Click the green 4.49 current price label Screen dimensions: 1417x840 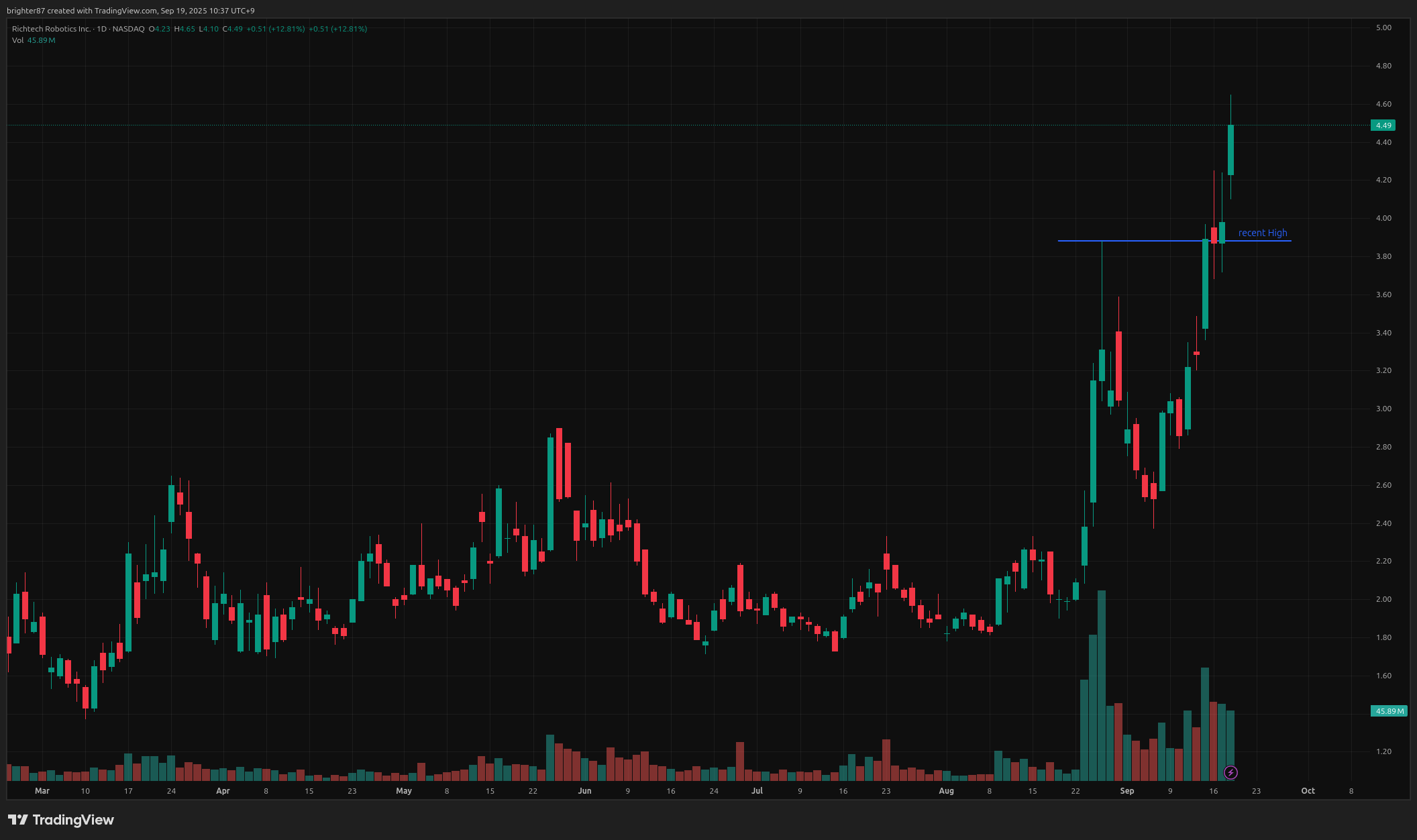tap(1383, 125)
